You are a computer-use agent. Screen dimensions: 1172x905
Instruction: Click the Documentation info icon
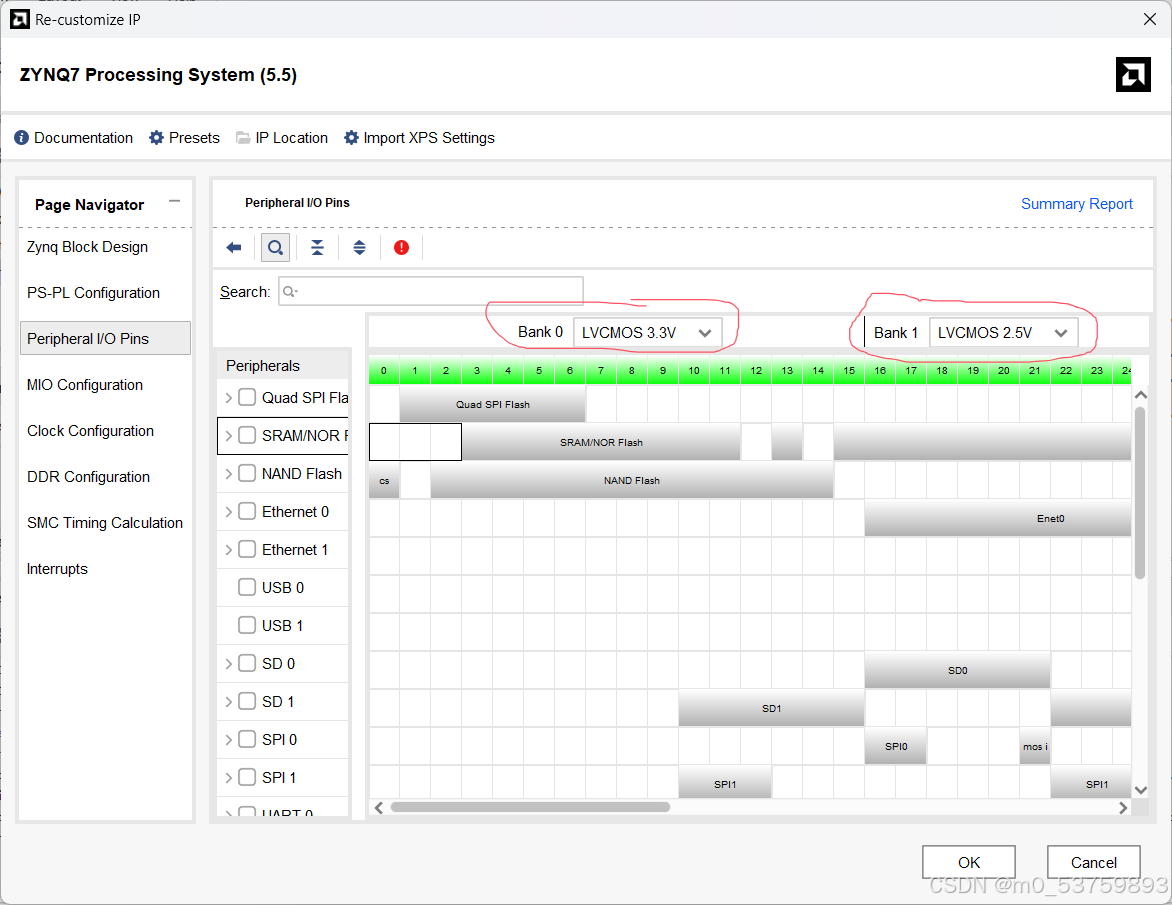click(22, 138)
